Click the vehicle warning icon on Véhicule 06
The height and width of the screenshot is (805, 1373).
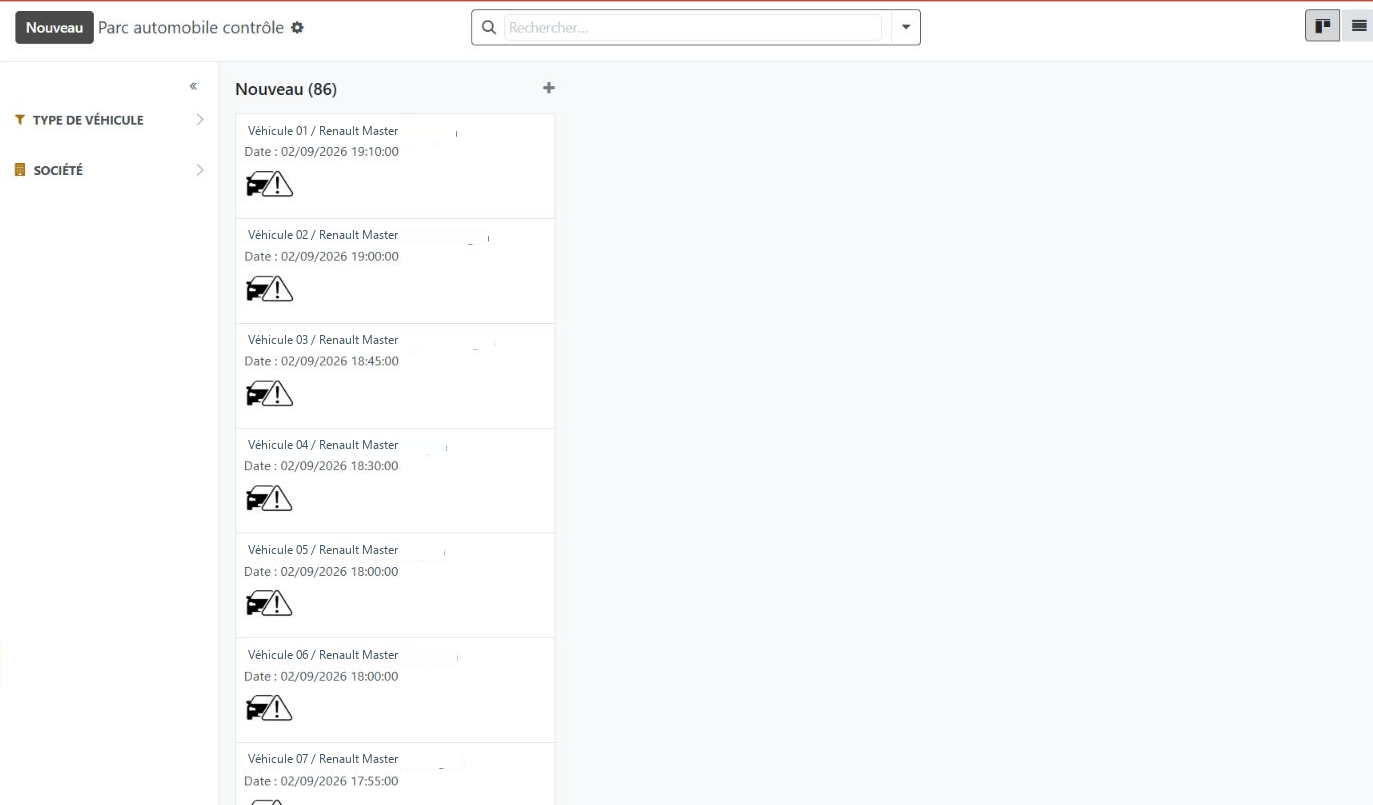pyautogui.click(x=269, y=708)
